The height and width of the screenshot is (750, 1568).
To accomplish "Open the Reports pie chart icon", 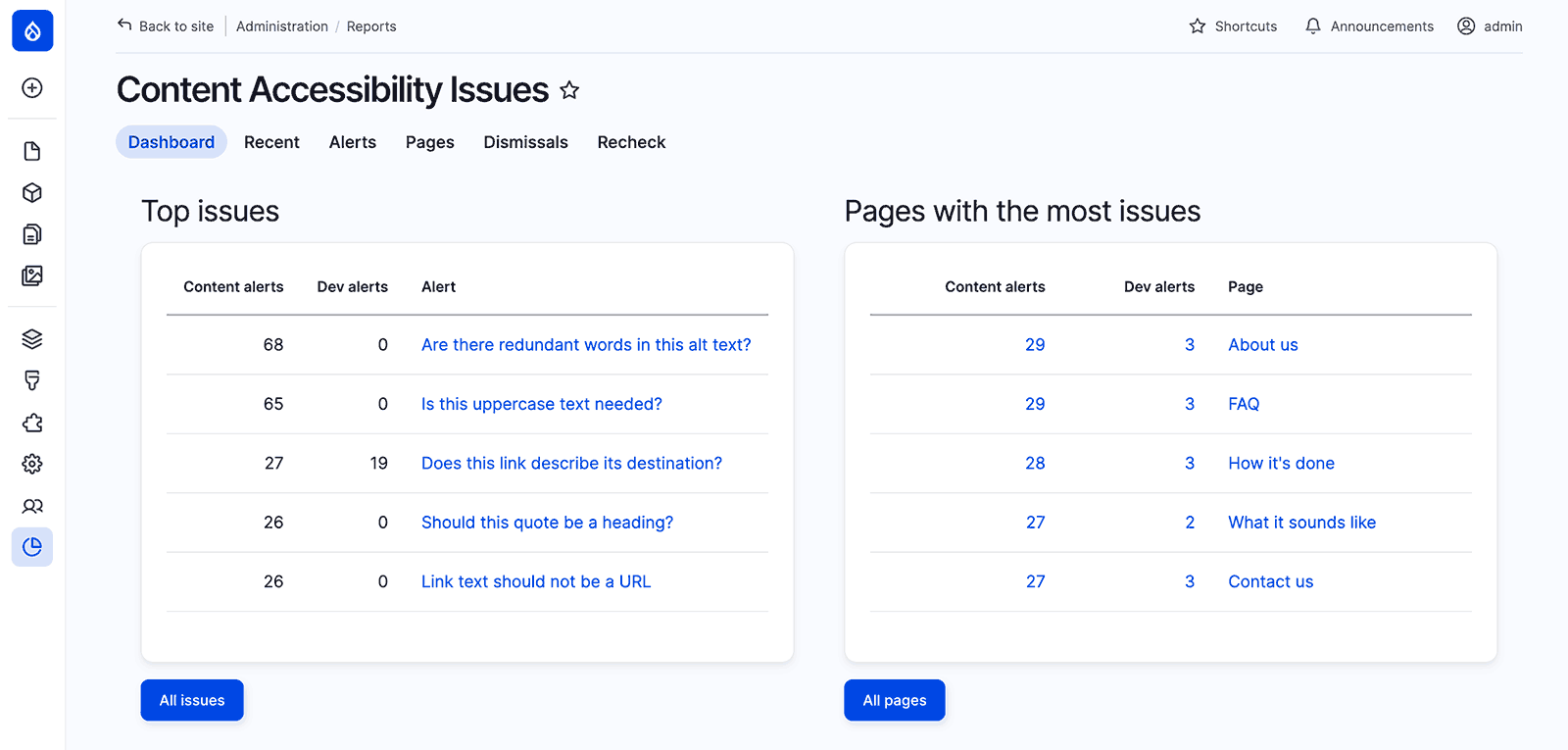I will point(32,547).
